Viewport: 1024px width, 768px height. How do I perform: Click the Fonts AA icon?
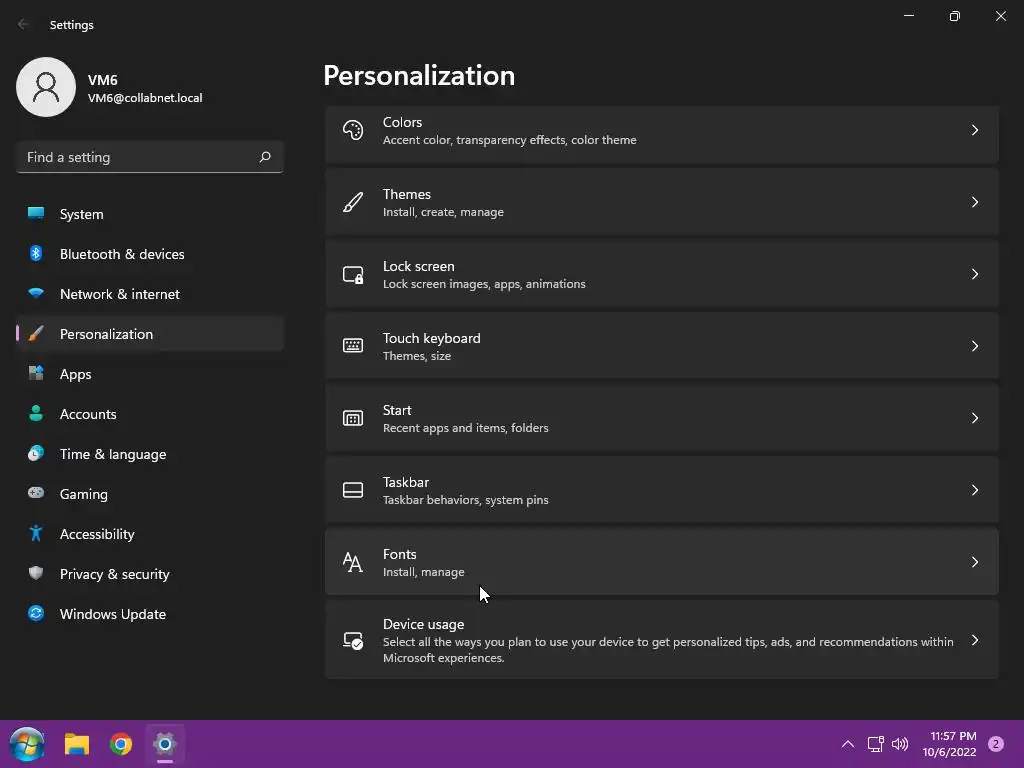353,562
